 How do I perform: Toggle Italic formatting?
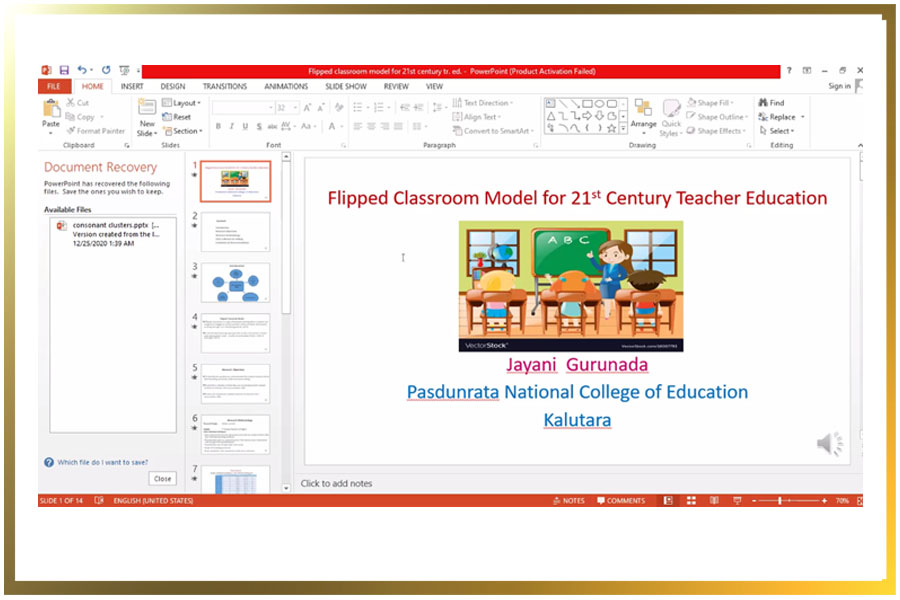point(232,126)
